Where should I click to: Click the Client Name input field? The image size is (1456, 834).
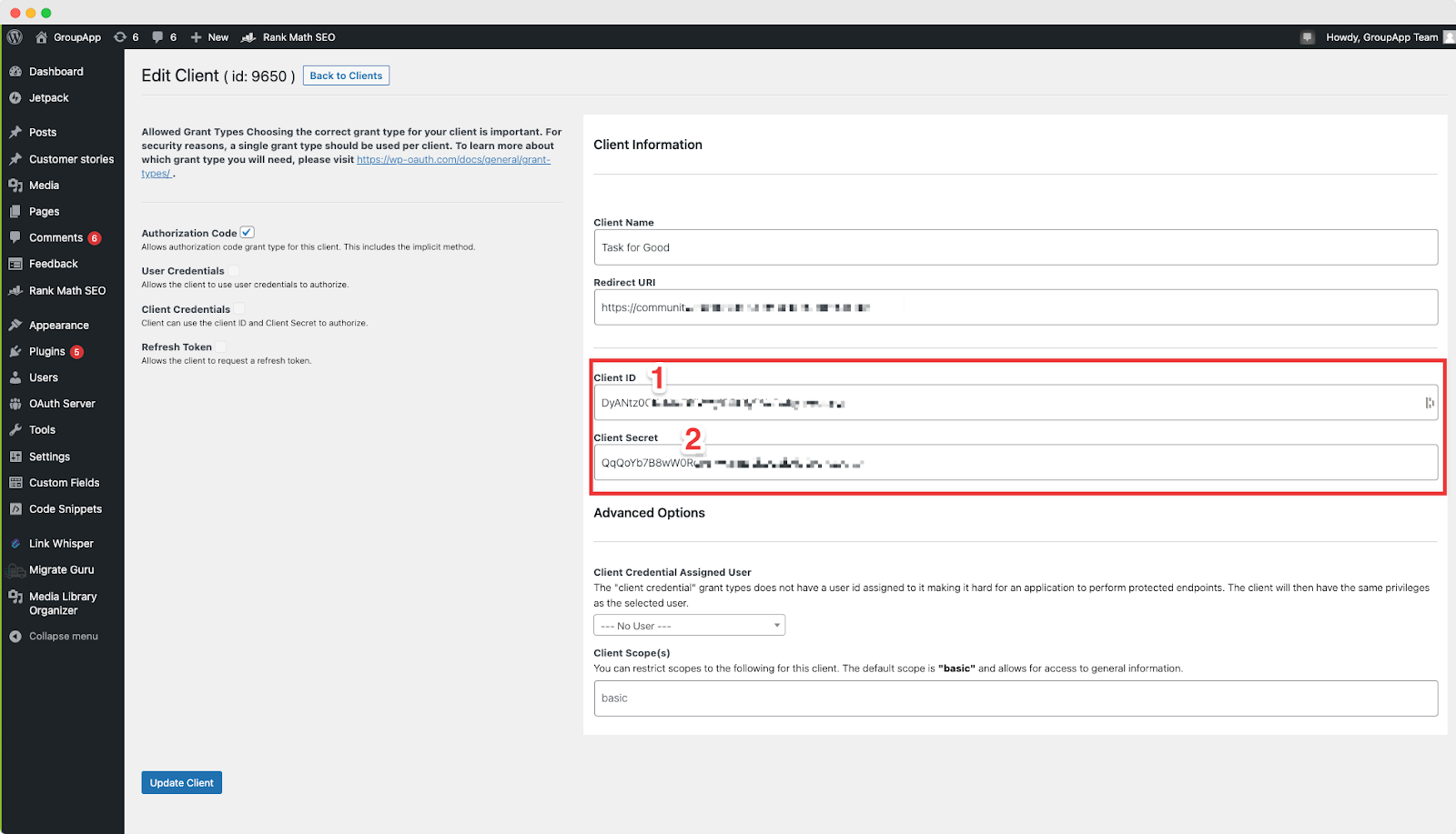(x=1016, y=247)
